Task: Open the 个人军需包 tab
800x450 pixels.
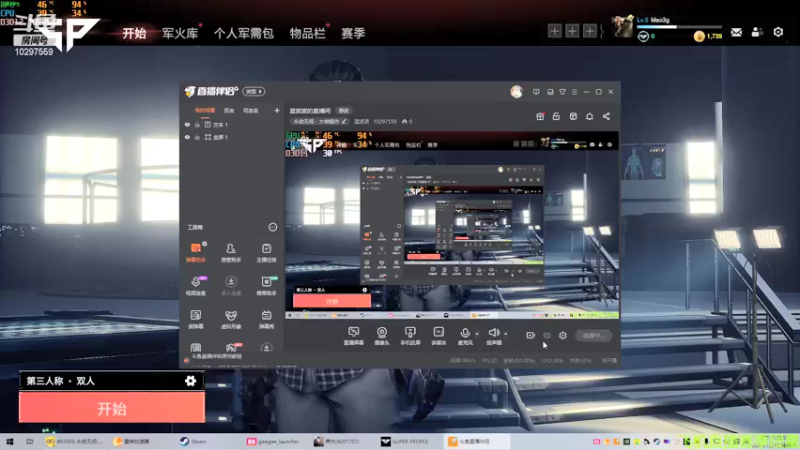Action: pyautogui.click(x=243, y=34)
